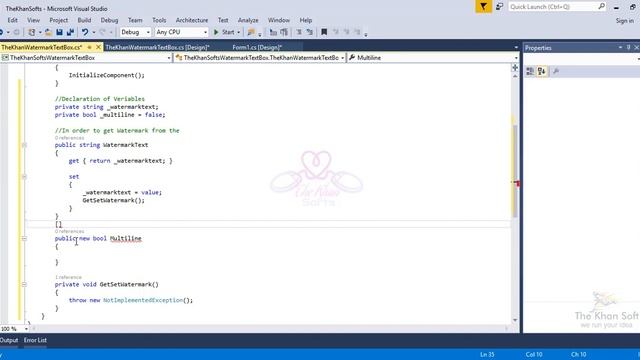Screen dimensions: 640x360
Task: Click the Property Pages wrench icon
Action: pos(556,71)
